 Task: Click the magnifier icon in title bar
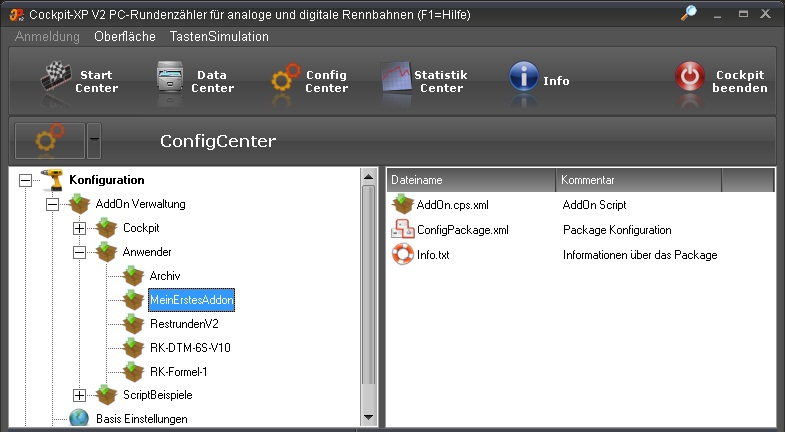pyautogui.click(x=689, y=13)
